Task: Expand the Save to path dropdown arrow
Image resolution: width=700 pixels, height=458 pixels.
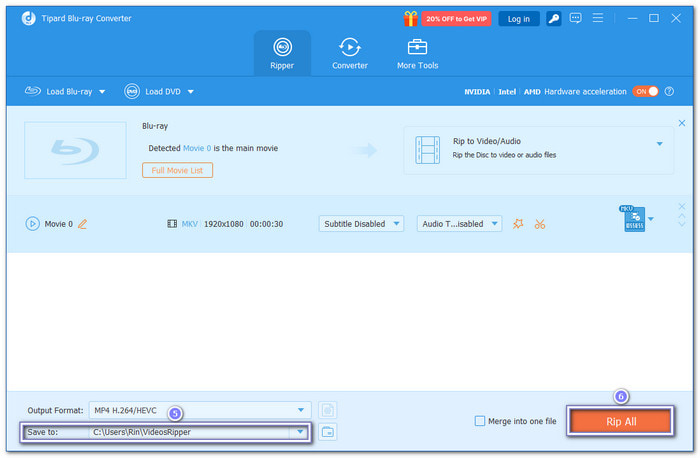Action: 300,432
